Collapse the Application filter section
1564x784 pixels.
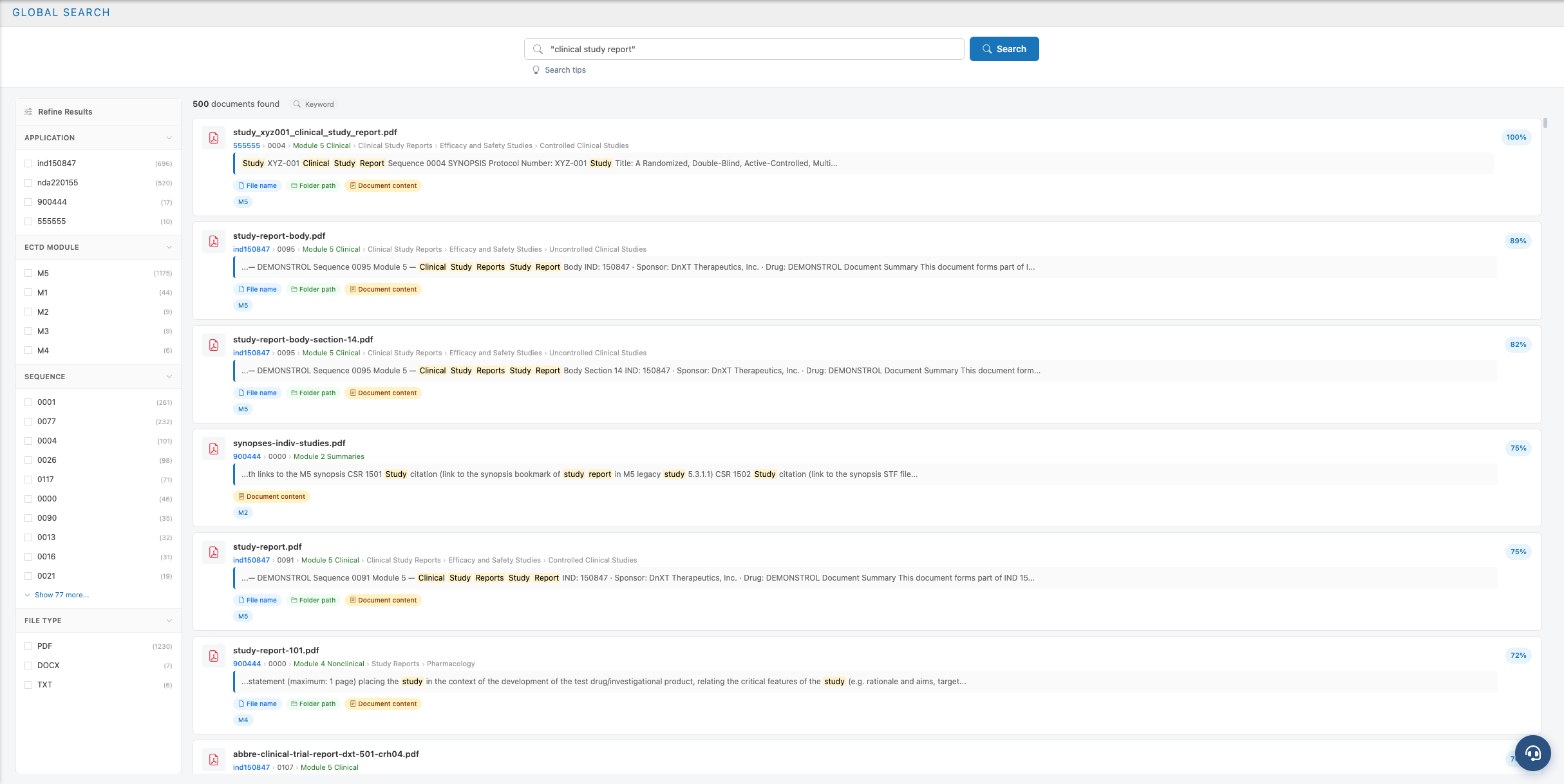coord(169,138)
